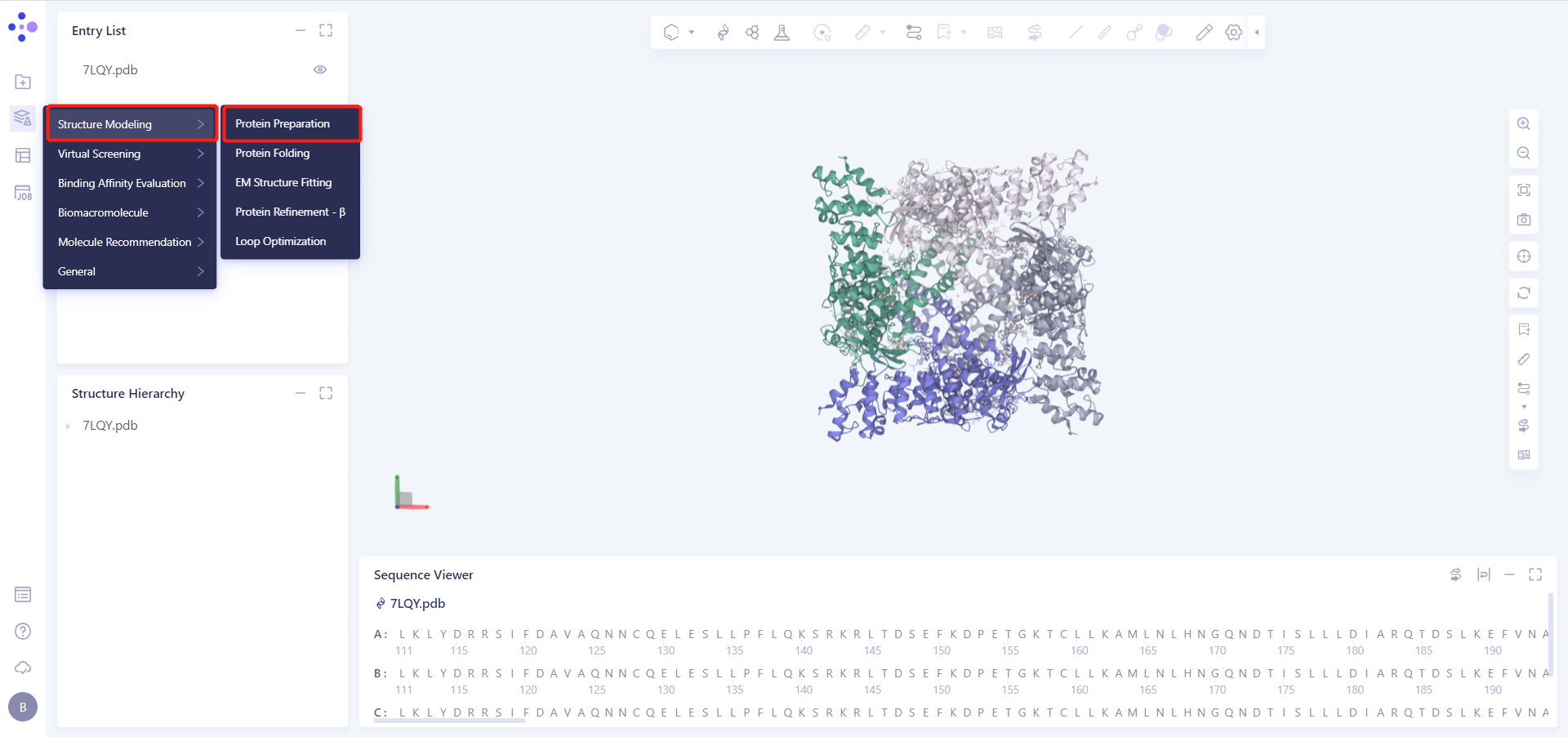Open the modeling tools icon in left sidebar
Viewport: 1568px width, 737px height.
point(23,118)
